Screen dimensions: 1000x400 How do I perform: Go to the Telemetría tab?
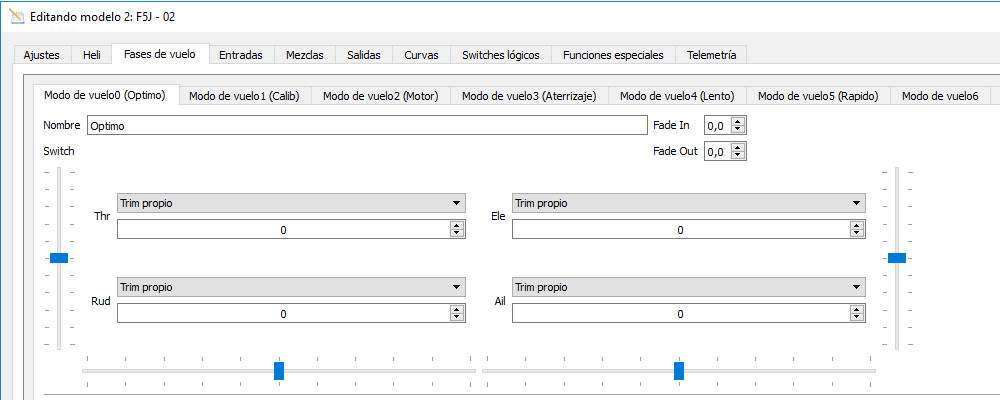(711, 55)
